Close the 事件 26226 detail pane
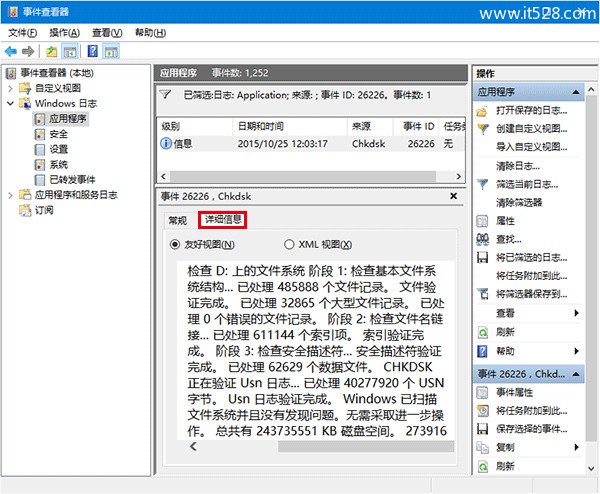The height and width of the screenshot is (494, 600). (x=453, y=196)
